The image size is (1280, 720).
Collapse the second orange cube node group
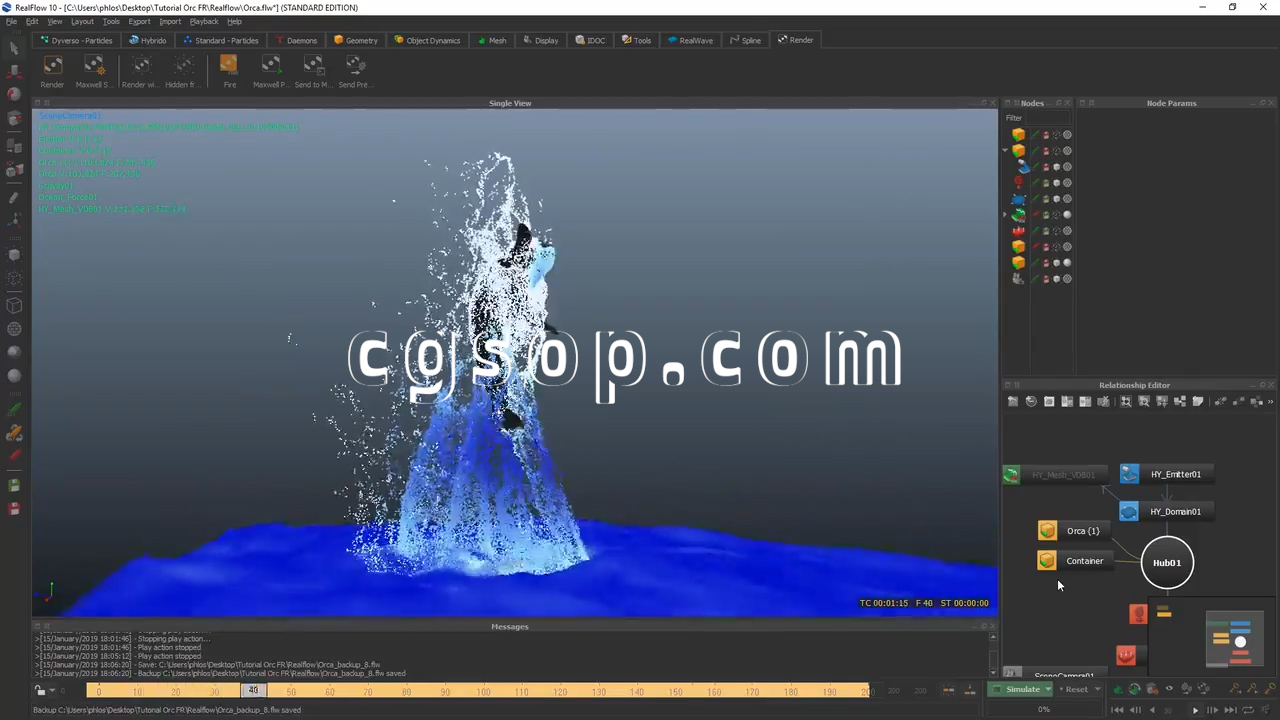click(1005, 151)
